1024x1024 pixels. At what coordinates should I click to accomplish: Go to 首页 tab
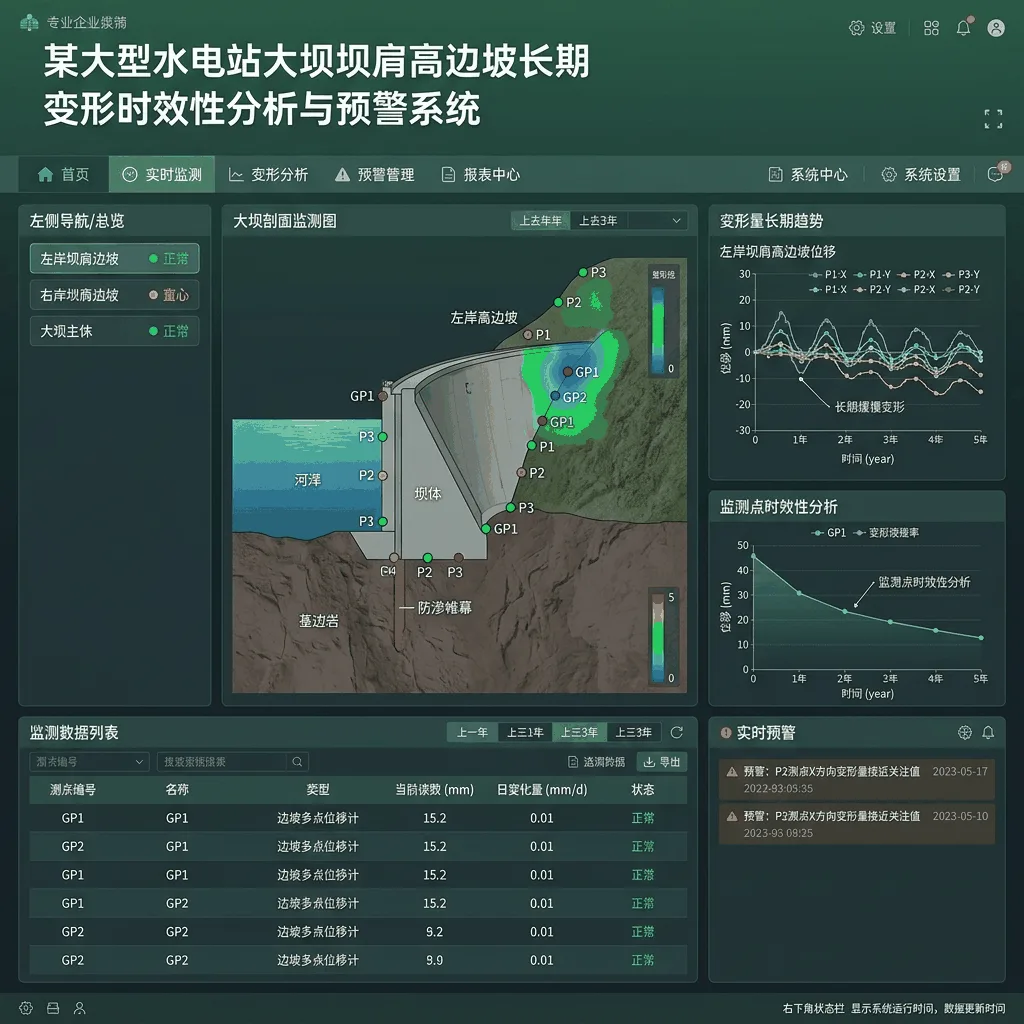click(x=63, y=174)
